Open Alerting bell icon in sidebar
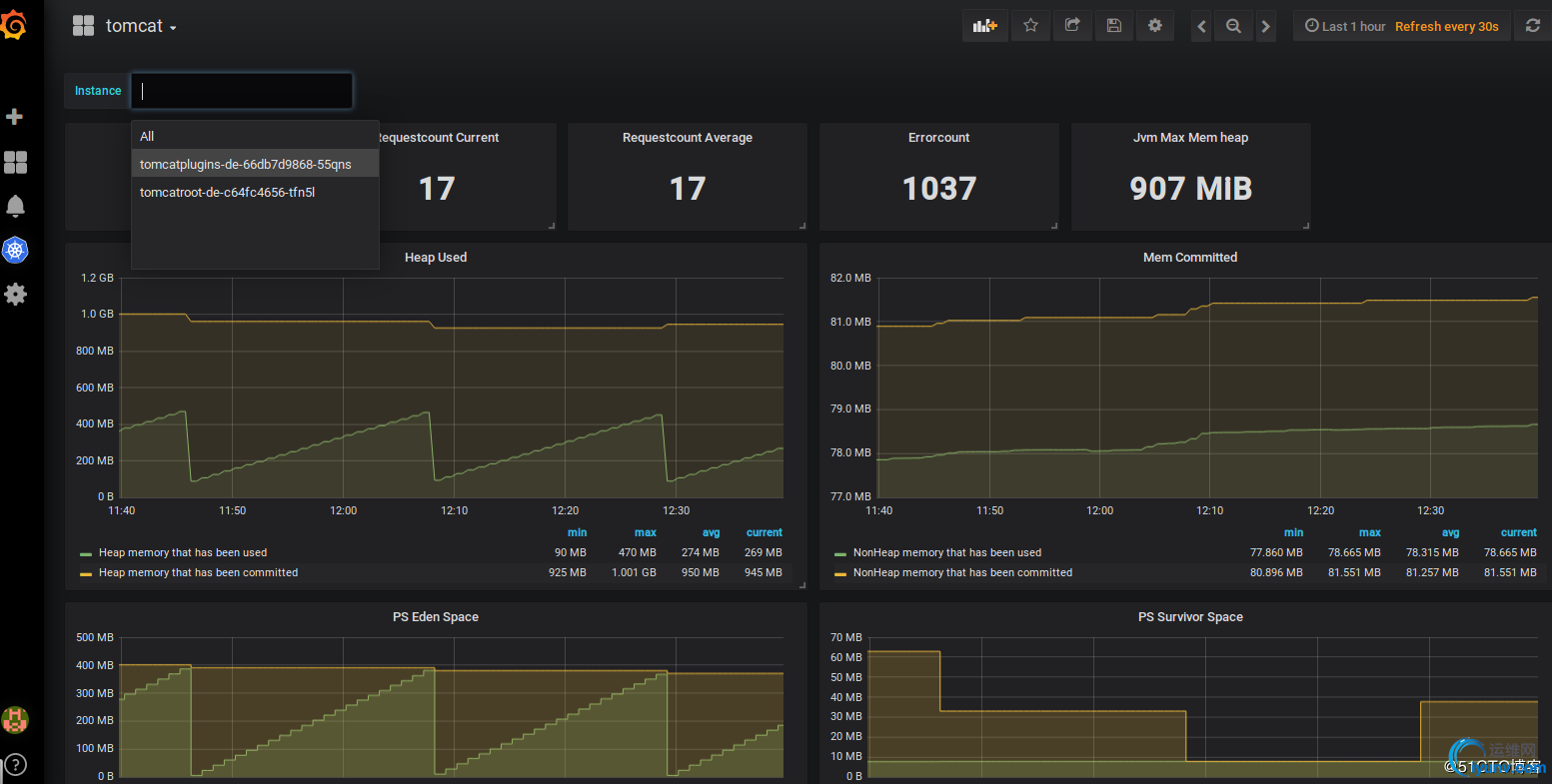The image size is (1552, 784). (15, 206)
